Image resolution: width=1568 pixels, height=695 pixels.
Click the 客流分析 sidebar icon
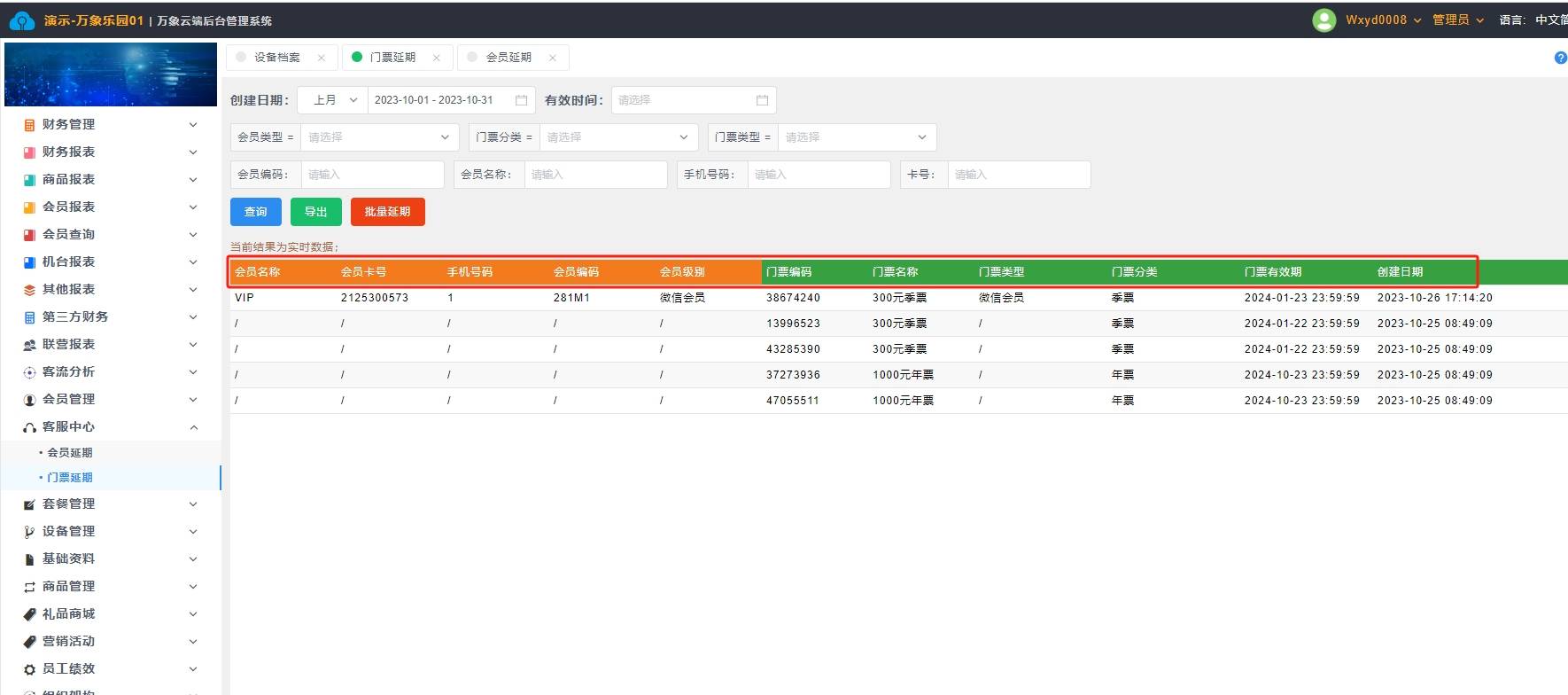coord(29,372)
